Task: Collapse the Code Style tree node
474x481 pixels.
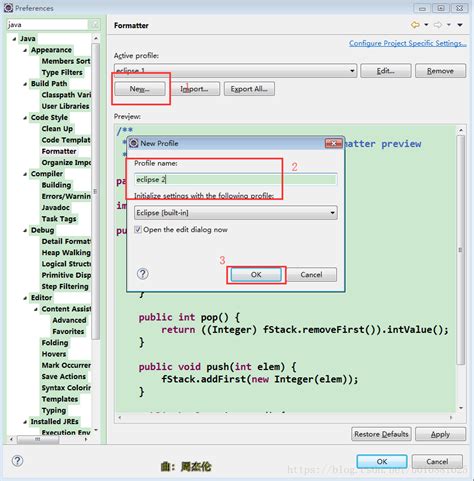Action: click(x=25, y=118)
